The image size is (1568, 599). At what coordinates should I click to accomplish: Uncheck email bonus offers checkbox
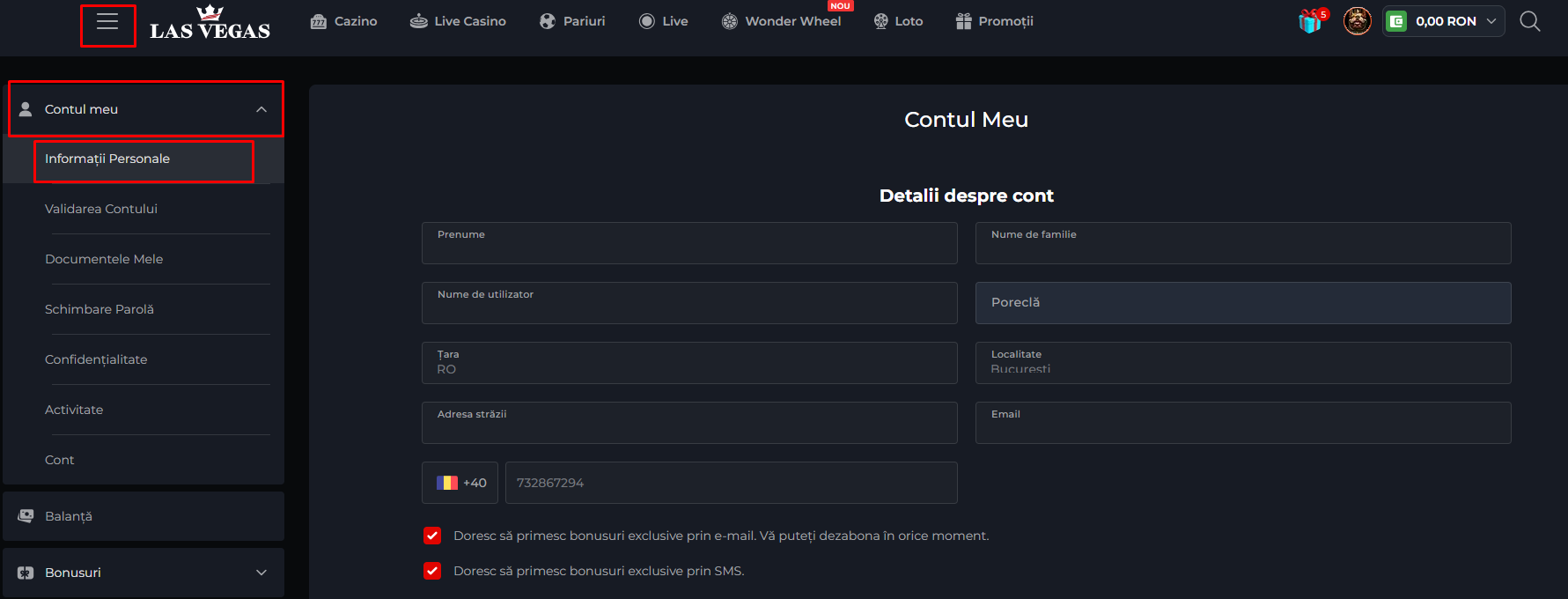432,536
